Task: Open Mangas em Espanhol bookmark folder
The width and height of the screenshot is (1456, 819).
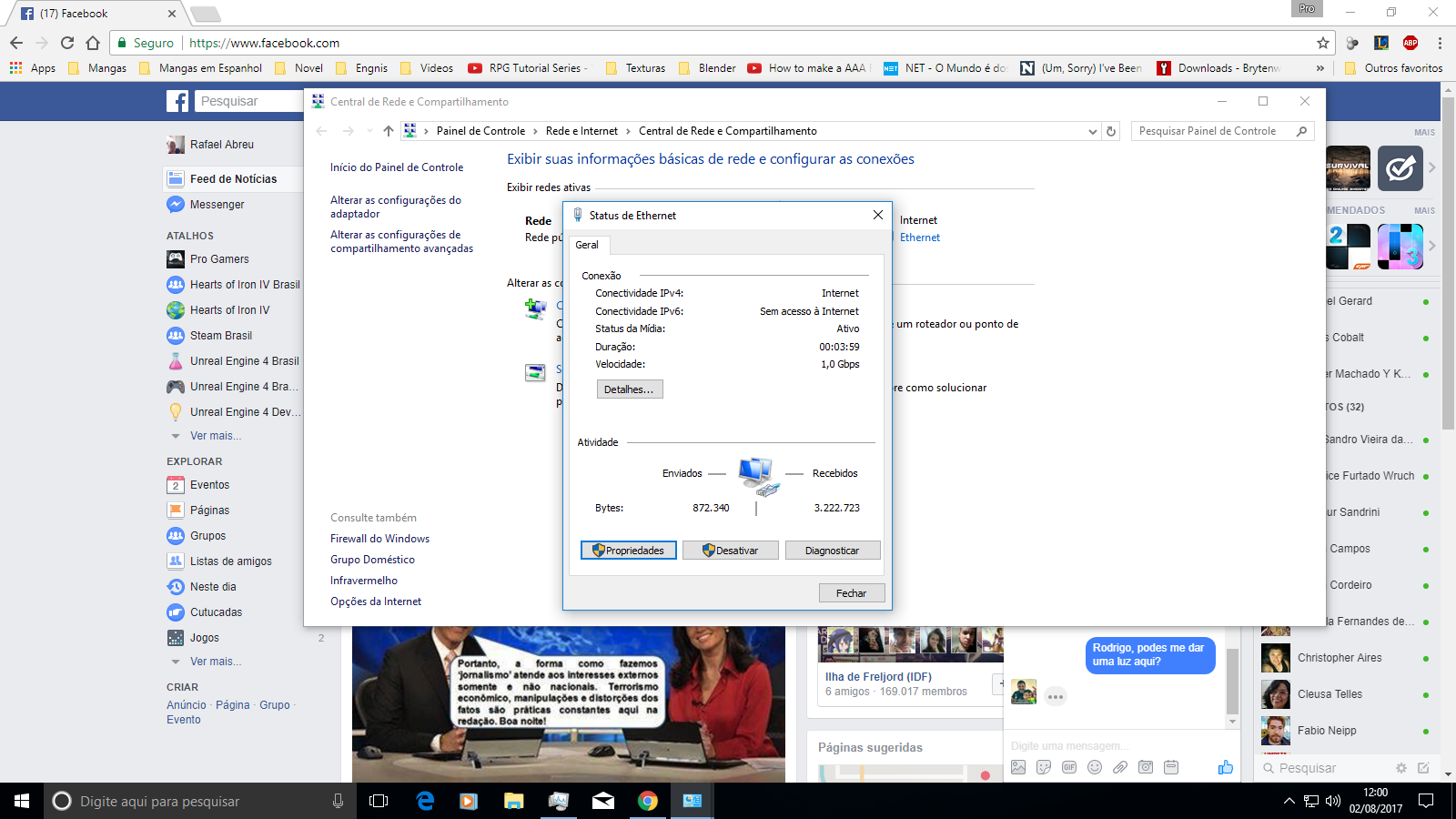Action: 200,68
